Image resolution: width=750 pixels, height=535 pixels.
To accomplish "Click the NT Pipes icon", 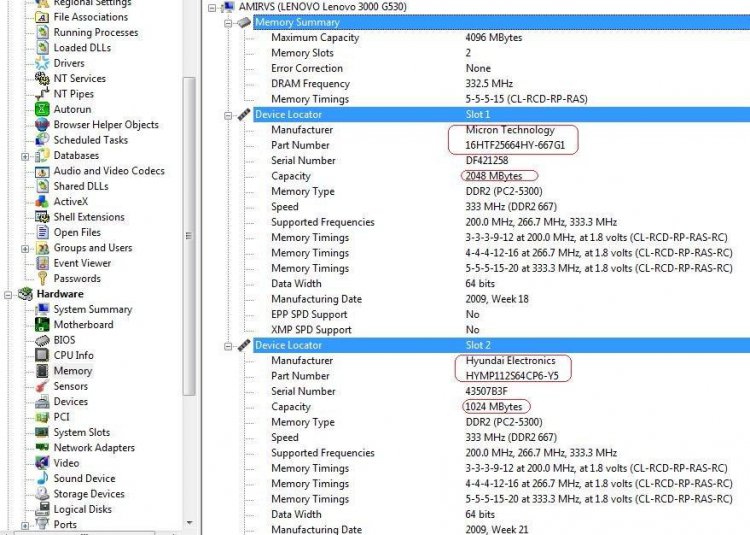I will tap(42, 94).
